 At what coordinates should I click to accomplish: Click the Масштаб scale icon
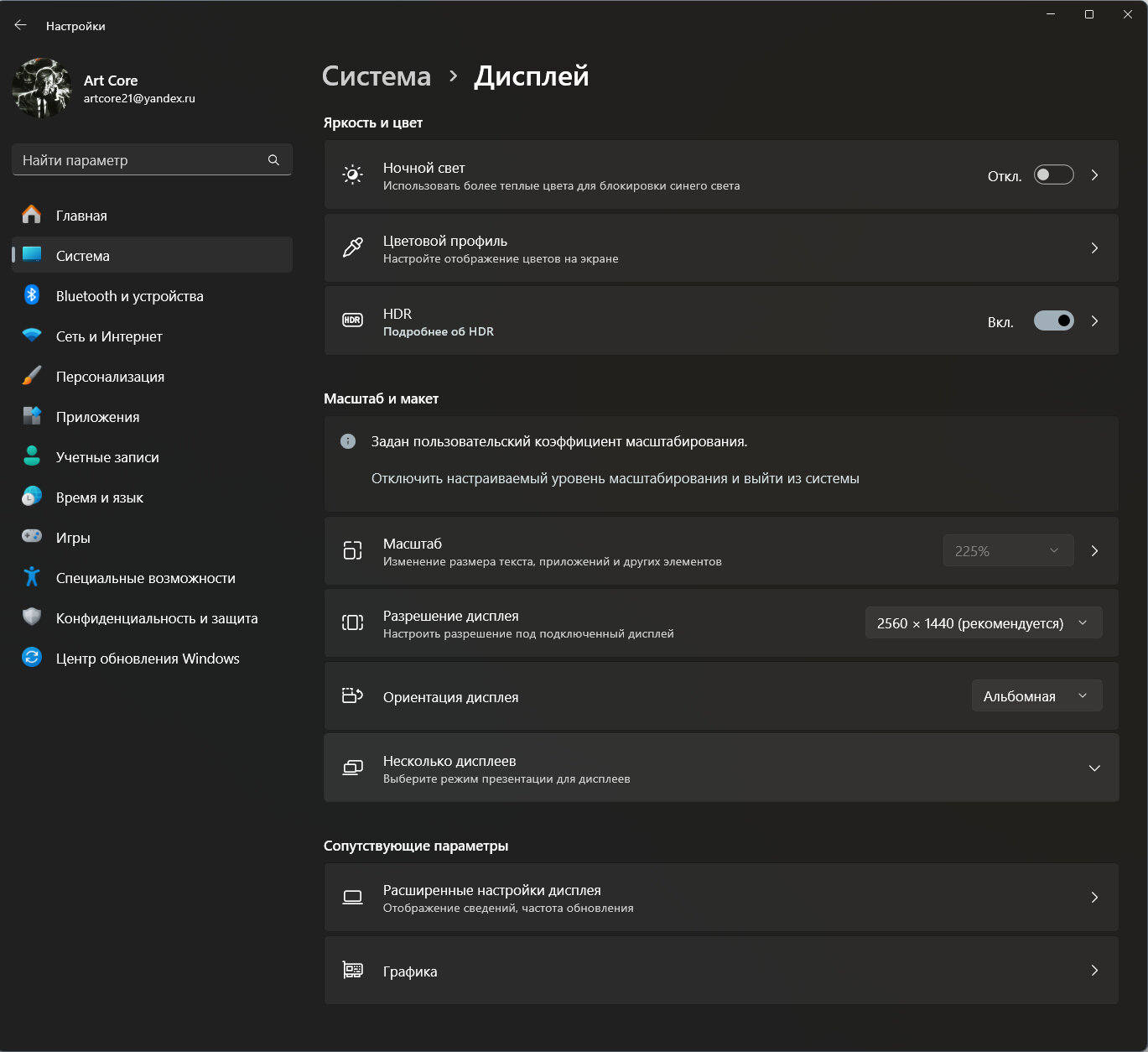coord(353,550)
